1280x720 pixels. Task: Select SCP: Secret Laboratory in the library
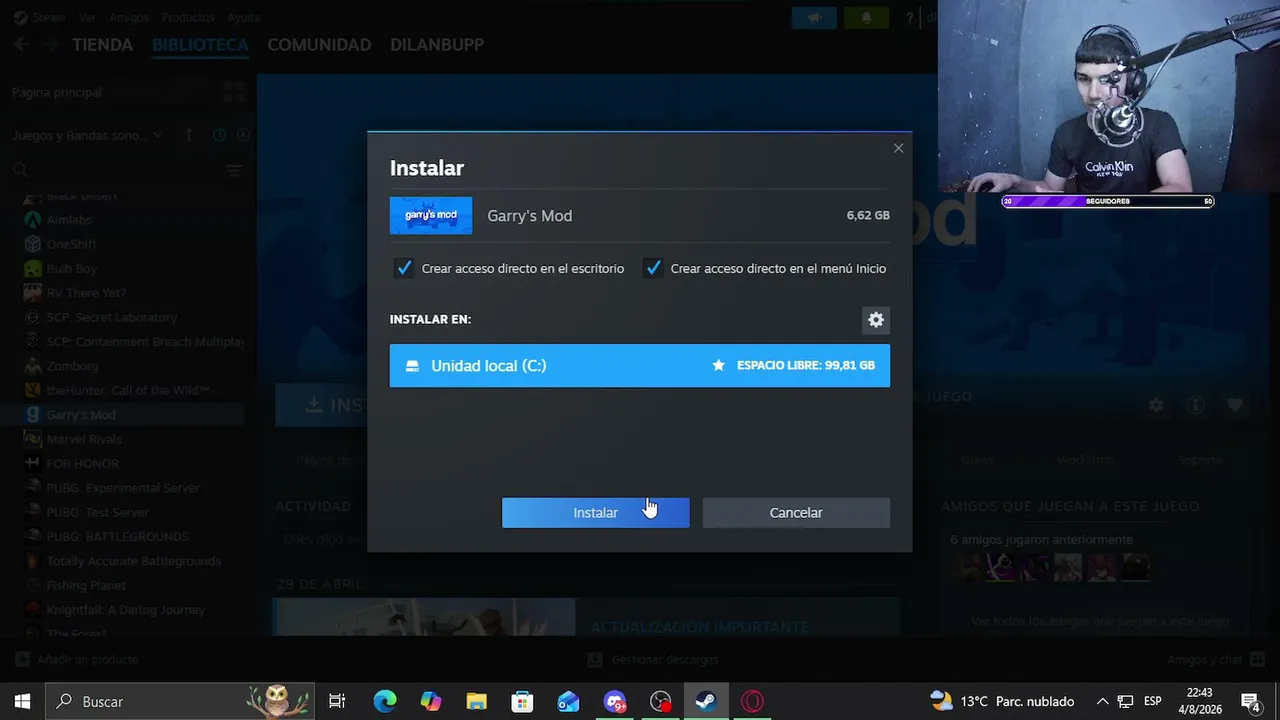[111, 317]
